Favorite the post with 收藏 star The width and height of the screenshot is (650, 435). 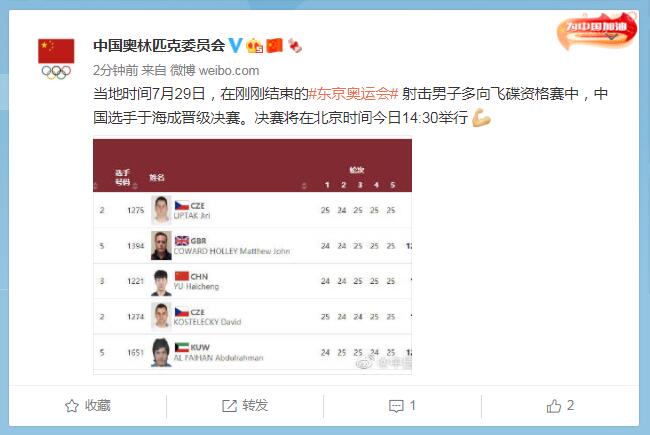click(x=88, y=406)
